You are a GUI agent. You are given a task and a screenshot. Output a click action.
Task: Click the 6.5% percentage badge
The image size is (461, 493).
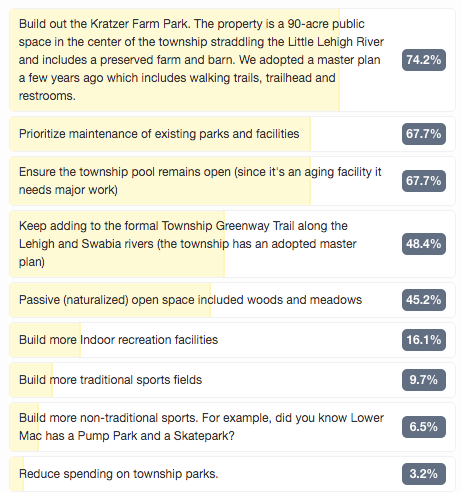[424, 427]
